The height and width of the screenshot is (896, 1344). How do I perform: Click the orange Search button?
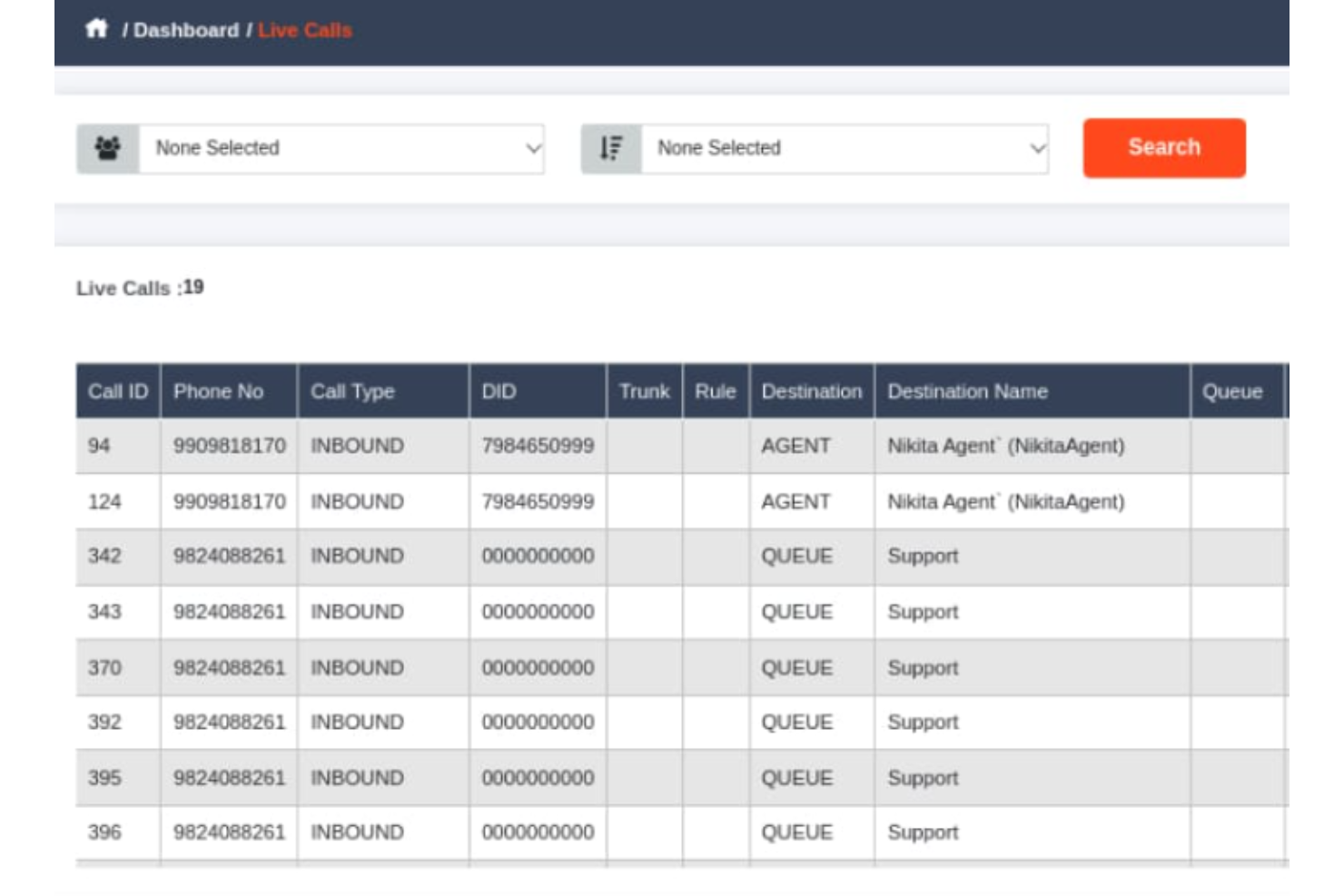1164,147
